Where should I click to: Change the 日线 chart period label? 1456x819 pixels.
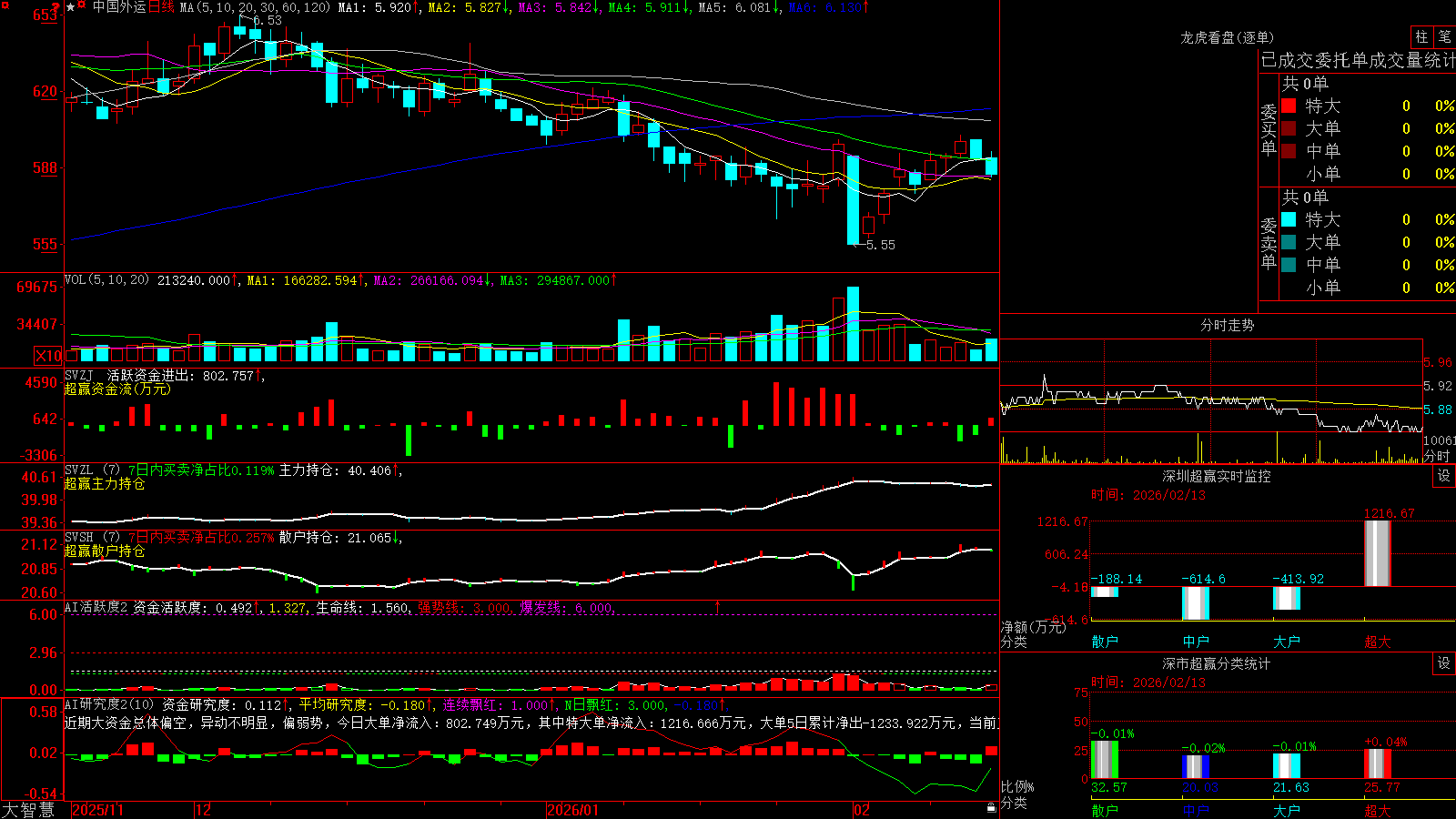click(x=161, y=7)
